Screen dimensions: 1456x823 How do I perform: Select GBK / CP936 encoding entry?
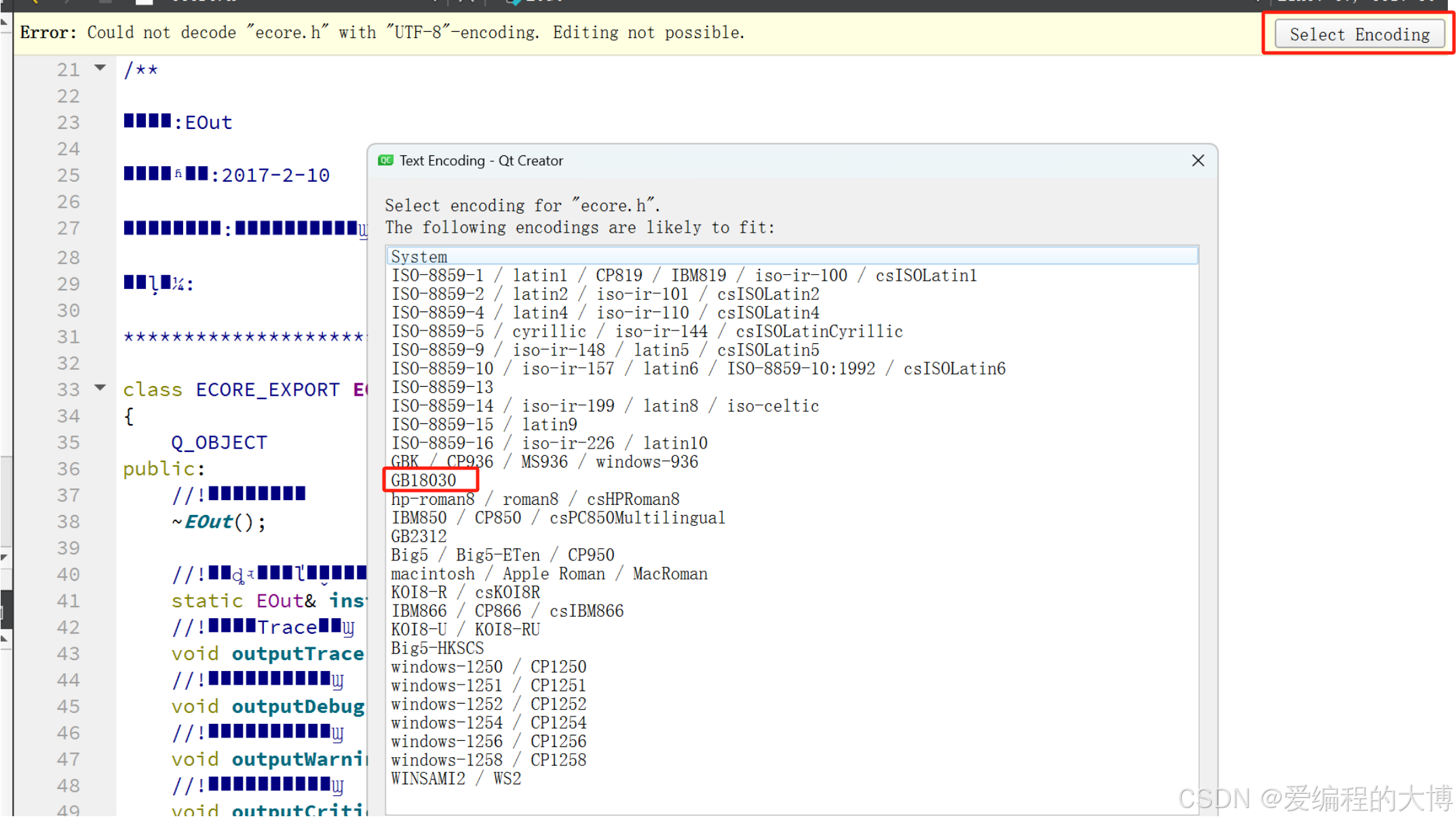click(x=543, y=462)
